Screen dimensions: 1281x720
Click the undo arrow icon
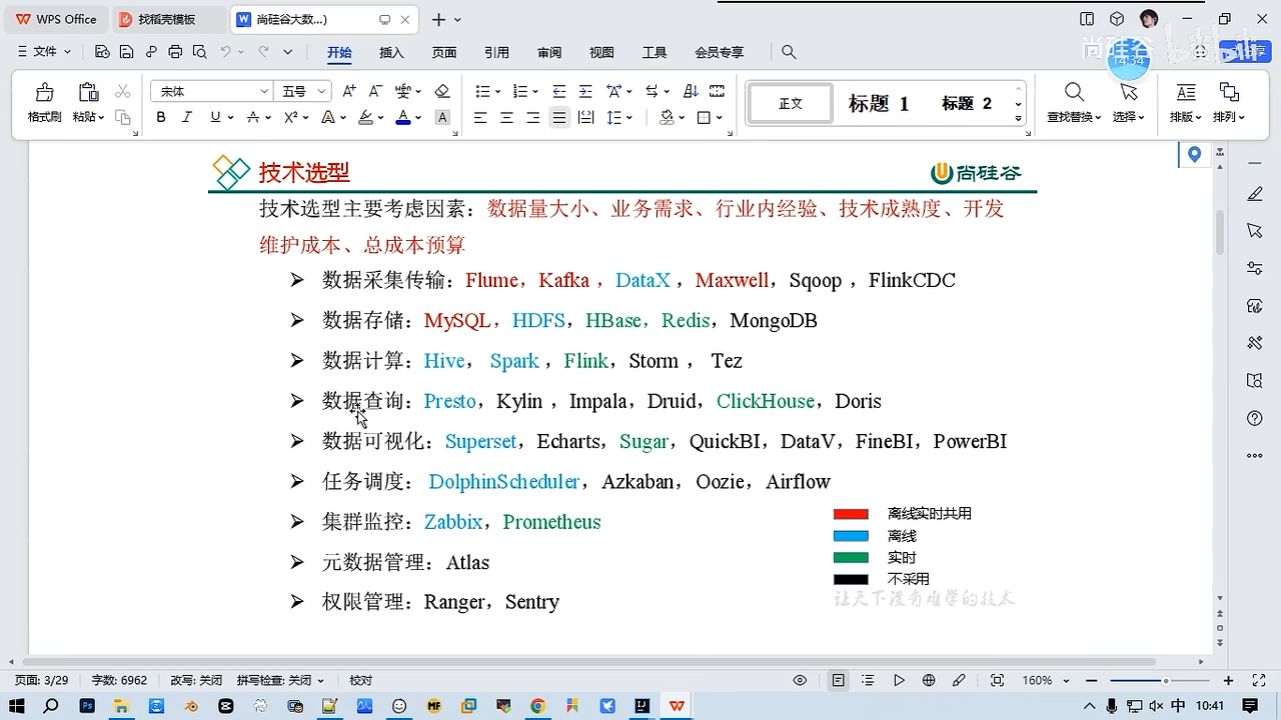tap(226, 52)
